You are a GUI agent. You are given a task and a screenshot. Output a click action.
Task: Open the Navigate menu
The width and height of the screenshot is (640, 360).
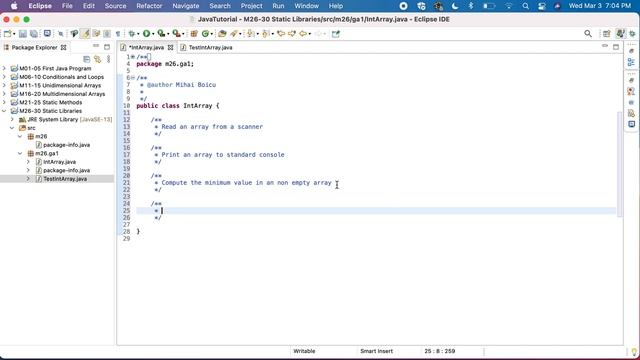point(186,6)
